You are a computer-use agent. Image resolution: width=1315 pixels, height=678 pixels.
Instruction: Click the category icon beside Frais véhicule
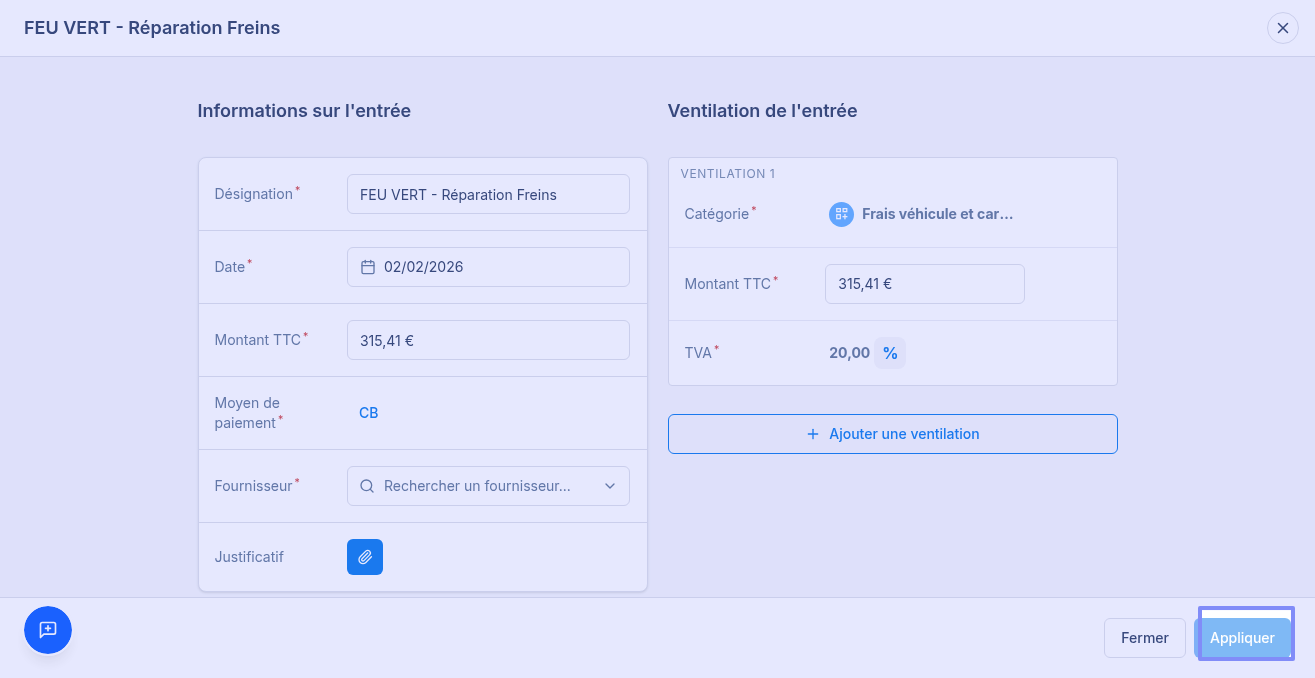coord(841,214)
